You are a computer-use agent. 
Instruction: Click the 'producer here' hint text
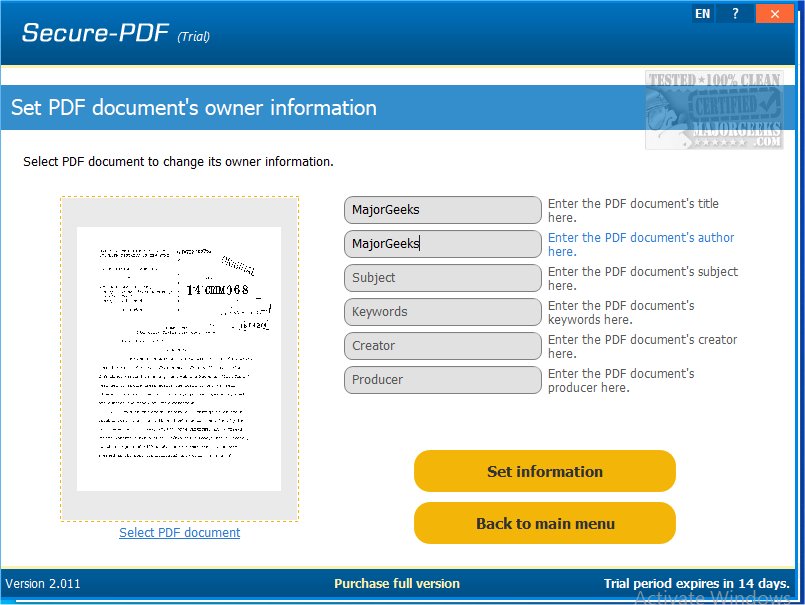pos(621,381)
